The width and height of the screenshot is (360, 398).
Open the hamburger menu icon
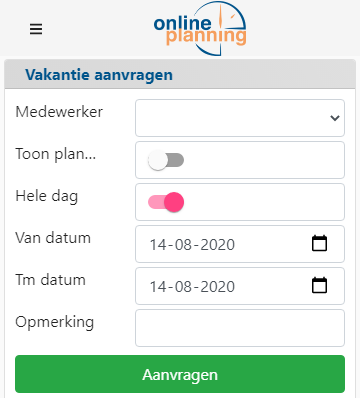point(36,29)
